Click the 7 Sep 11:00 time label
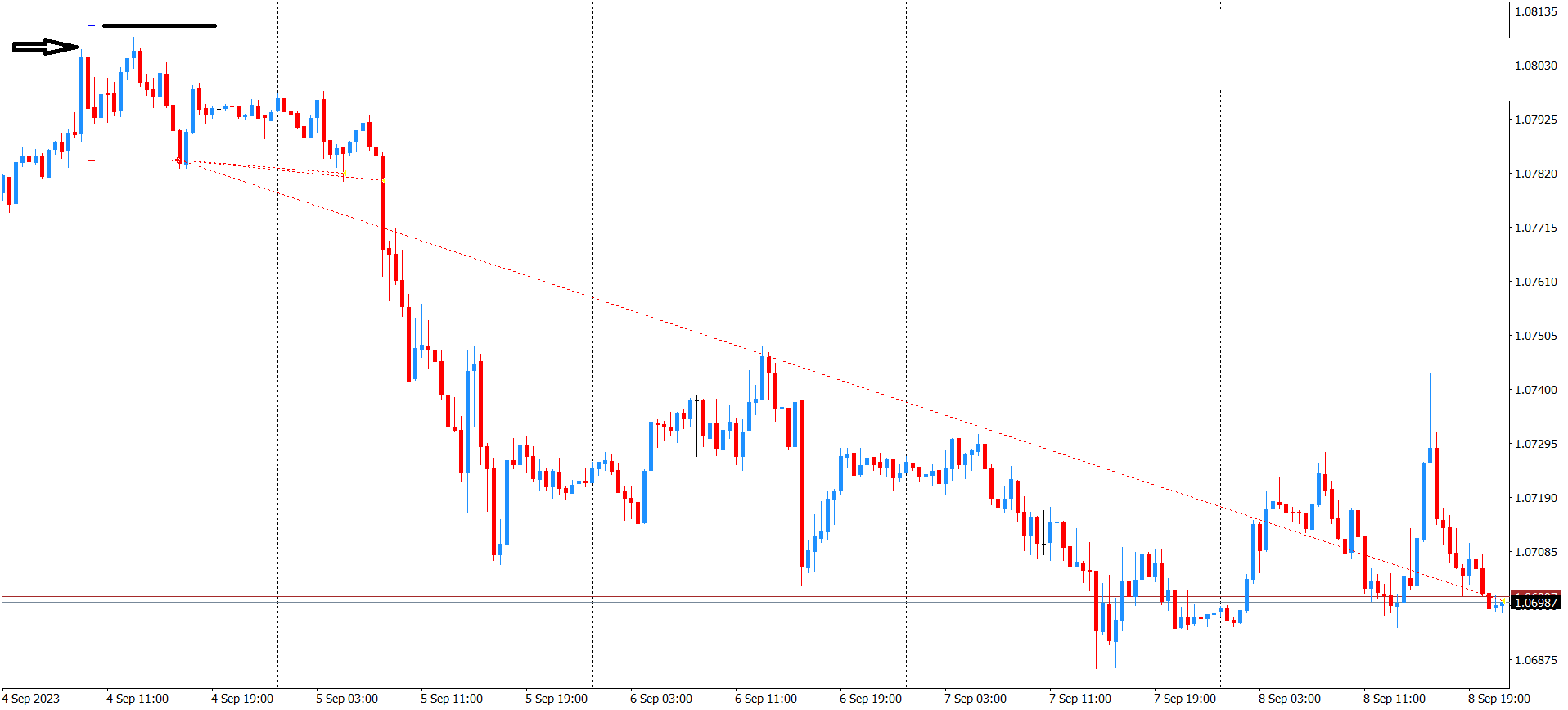The height and width of the screenshot is (710, 1568). click(x=1080, y=699)
